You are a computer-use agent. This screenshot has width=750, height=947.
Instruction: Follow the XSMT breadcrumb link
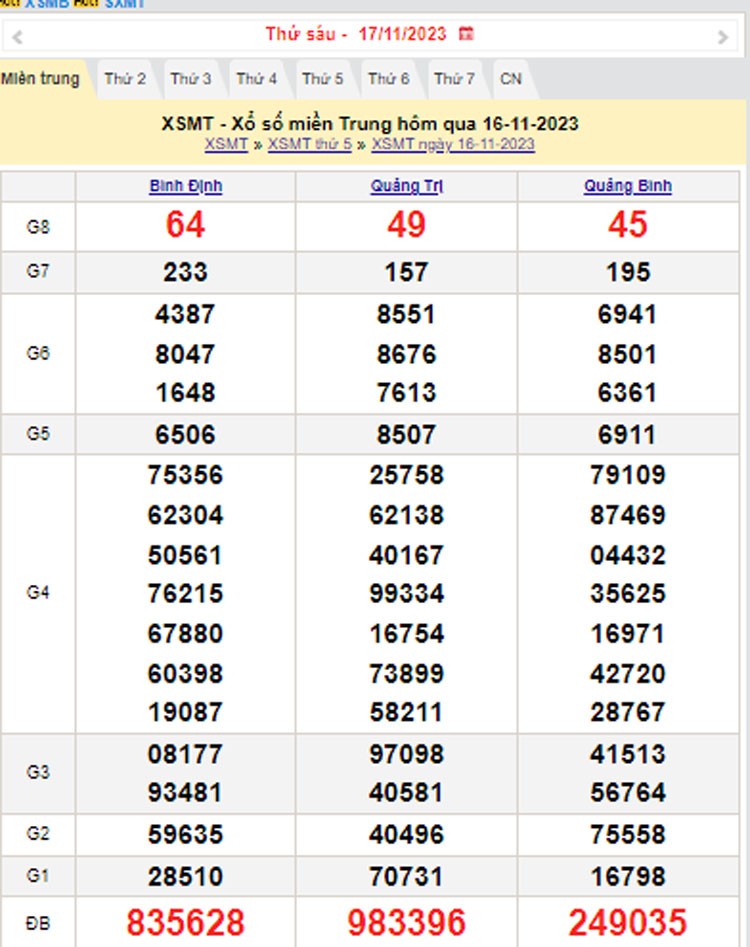[226, 144]
